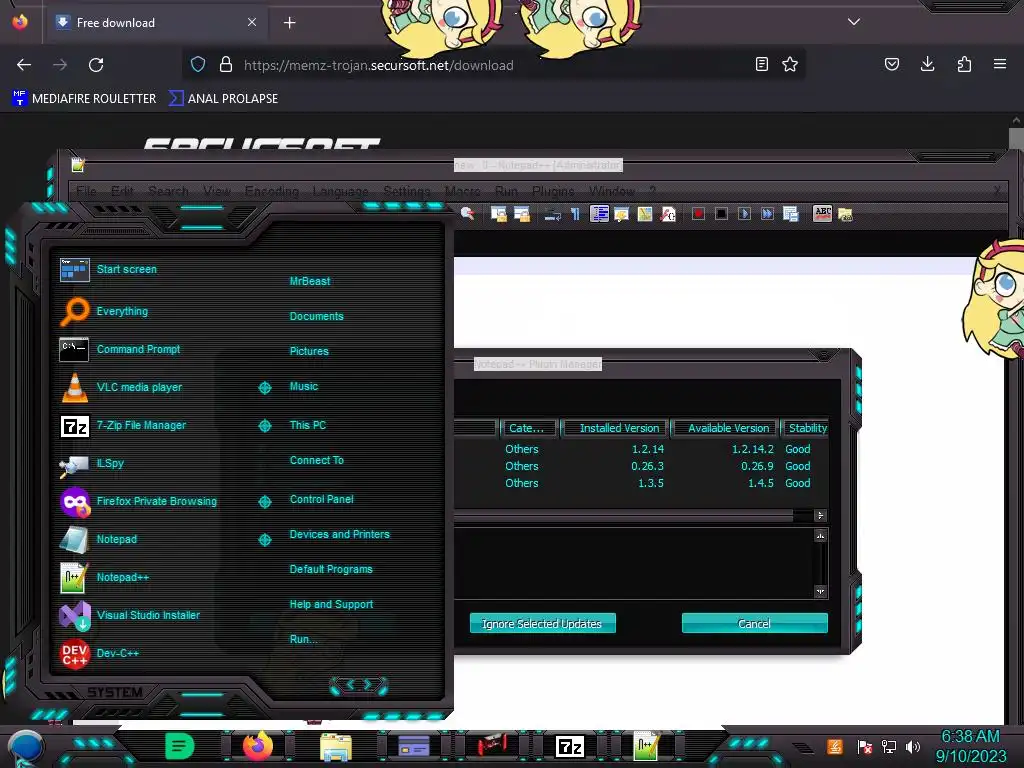Screen dimensions: 1024x768
Task: Sort by the Stability column header
Action: click(807, 428)
